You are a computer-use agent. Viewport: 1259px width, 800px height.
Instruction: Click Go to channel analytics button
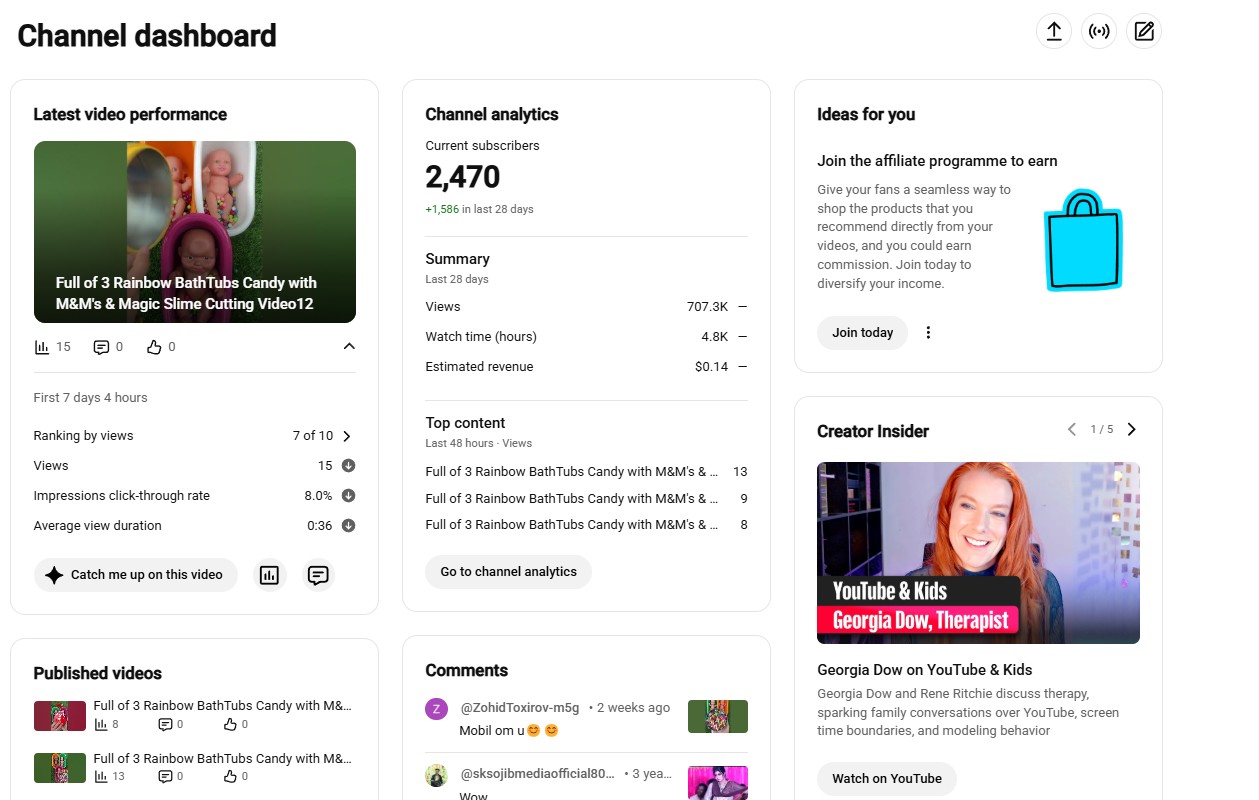click(x=509, y=572)
